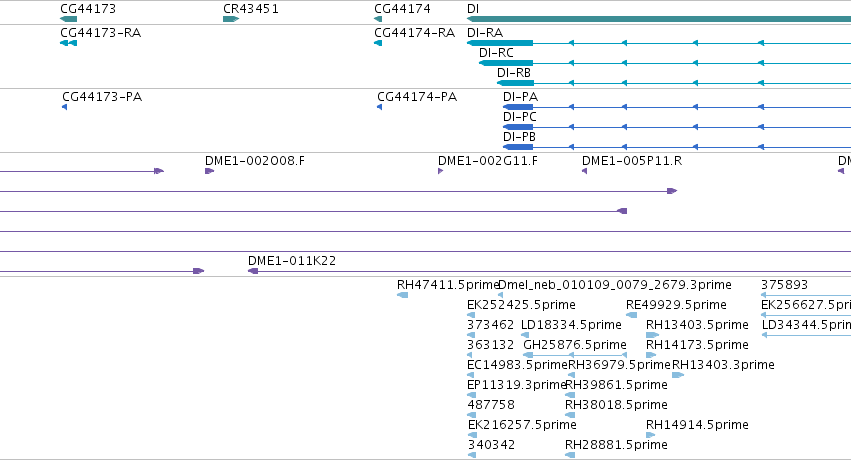Click the 363132 feature label

click(490, 345)
